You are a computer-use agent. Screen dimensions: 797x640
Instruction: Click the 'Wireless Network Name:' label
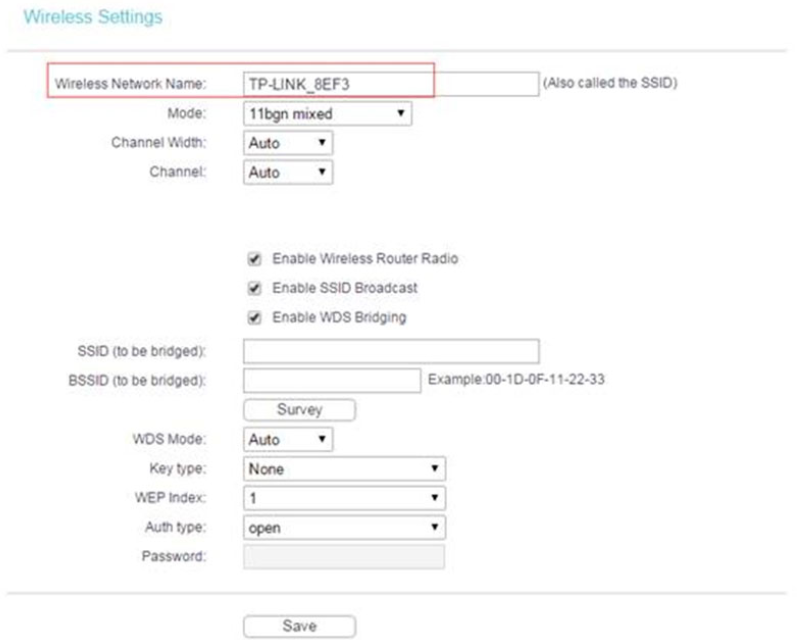[x=131, y=84]
